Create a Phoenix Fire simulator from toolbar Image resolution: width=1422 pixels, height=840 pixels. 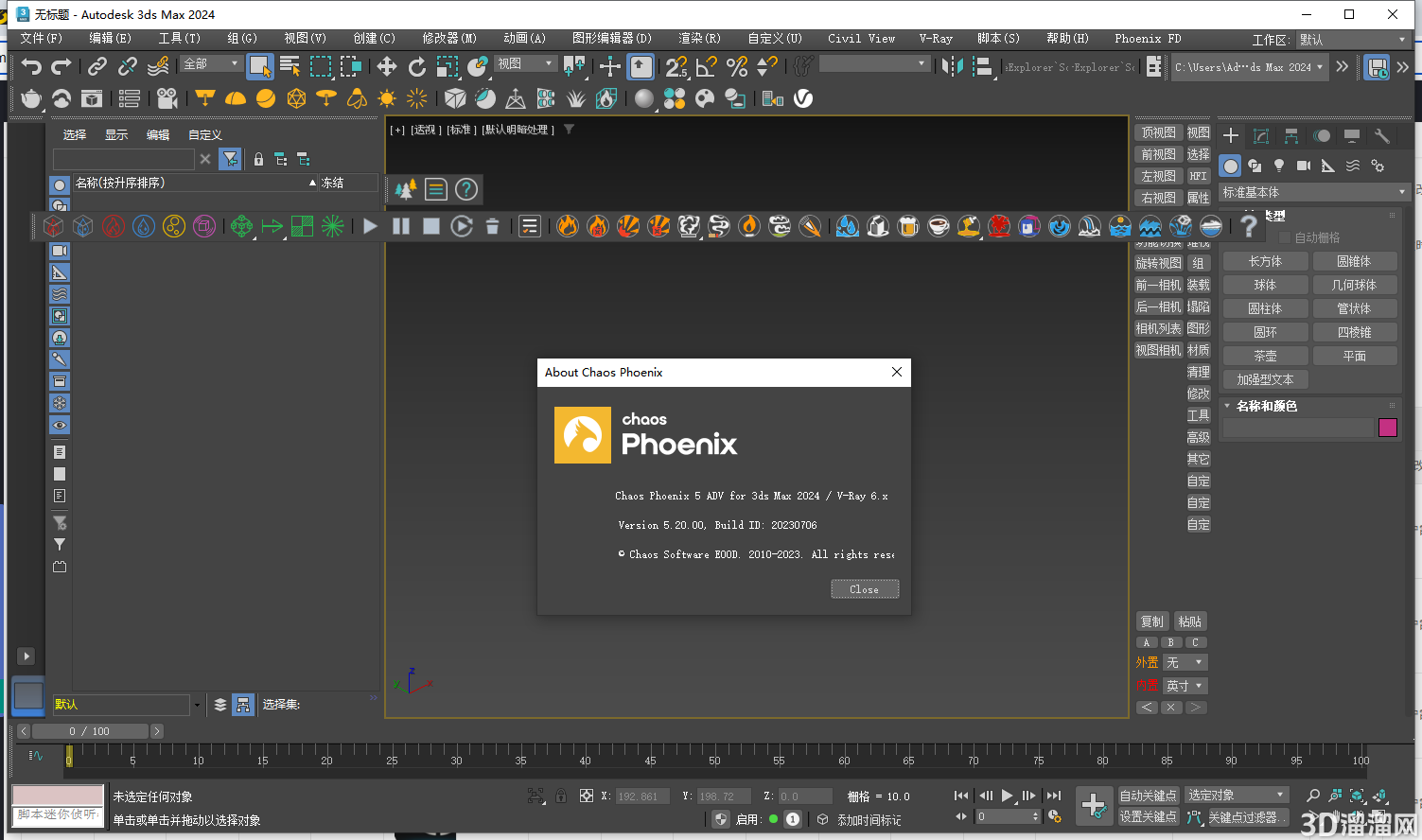click(x=568, y=226)
